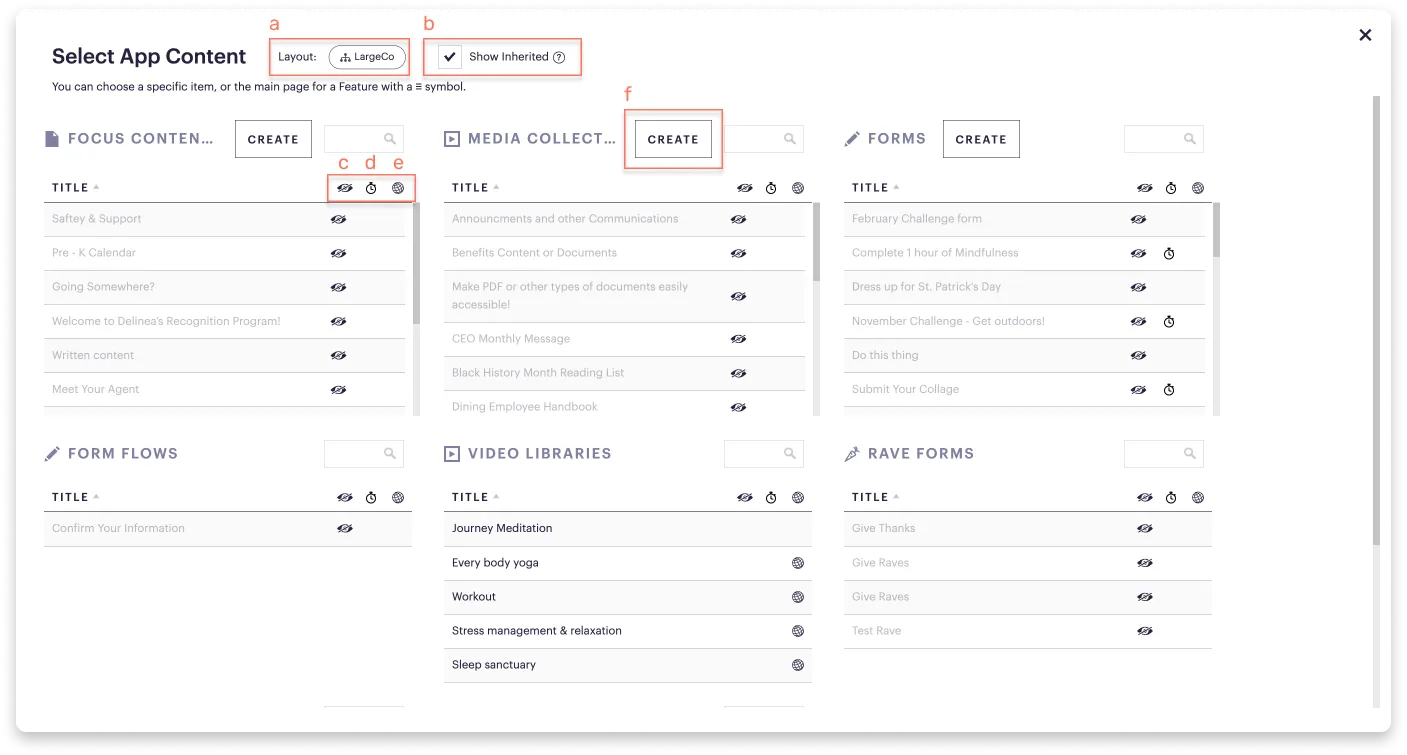
Task: Sort Video Libraries by the Title header
Action: (x=476, y=497)
